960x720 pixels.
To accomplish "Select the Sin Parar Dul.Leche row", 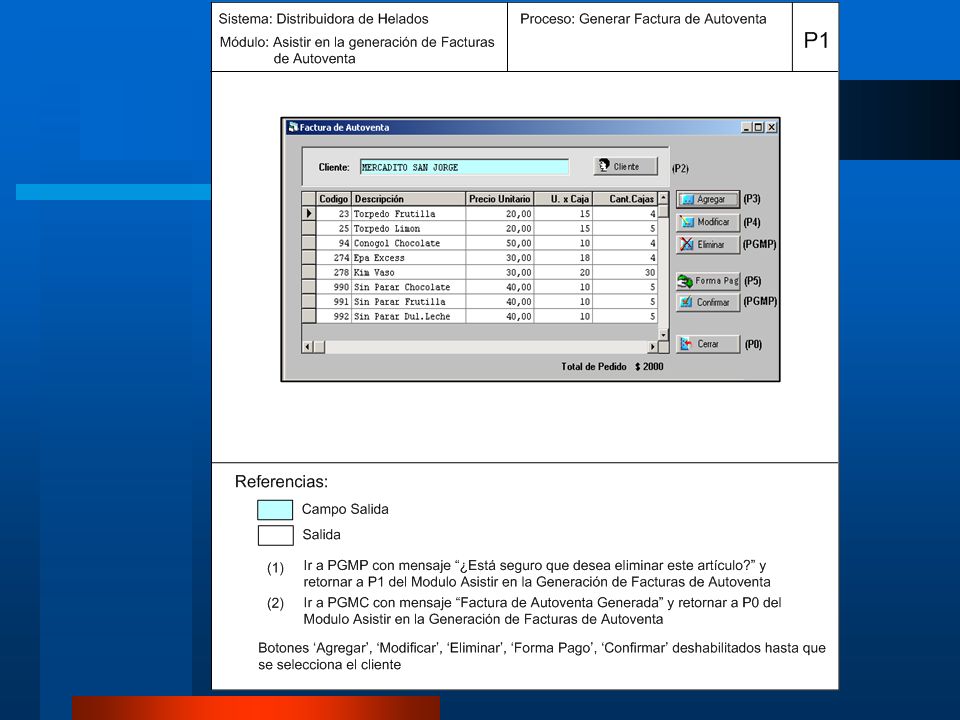I will (x=479, y=317).
